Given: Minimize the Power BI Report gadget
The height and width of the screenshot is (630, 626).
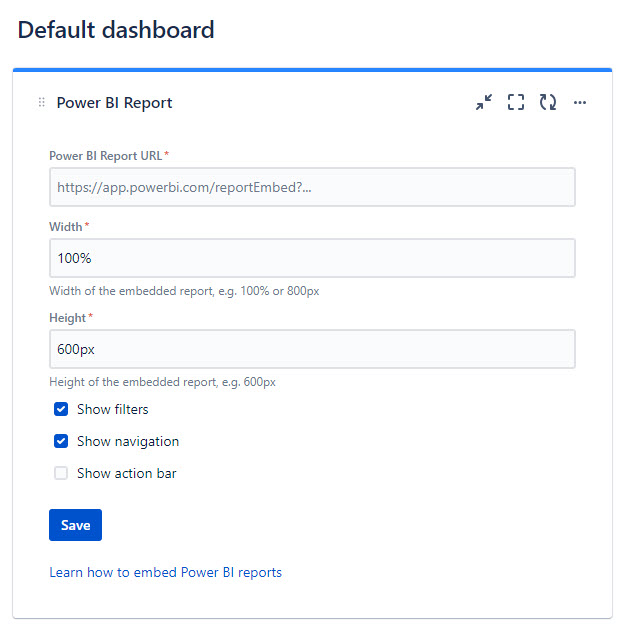Looking at the screenshot, I should 484,102.
